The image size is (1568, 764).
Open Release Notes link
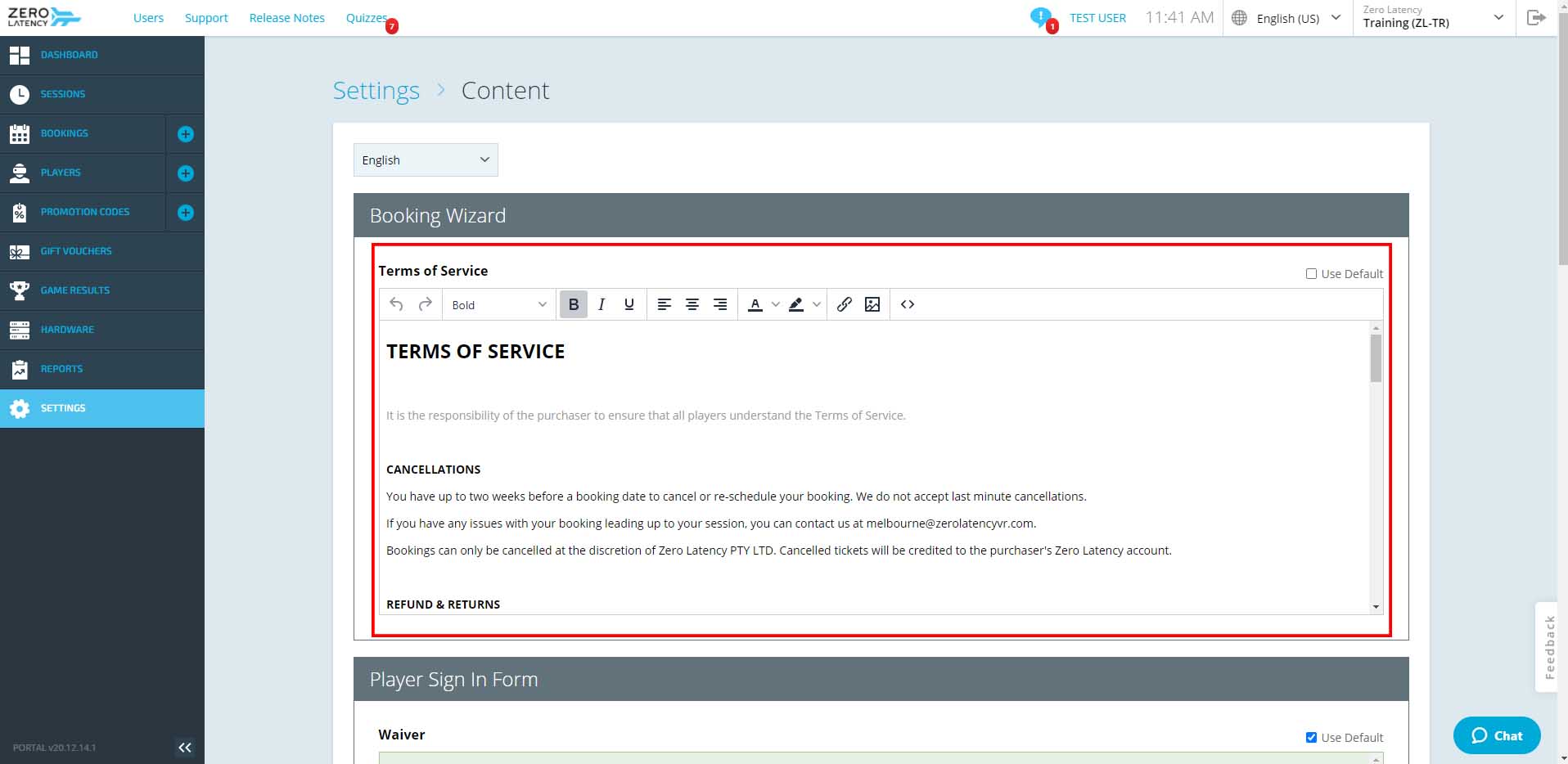(x=286, y=18)
